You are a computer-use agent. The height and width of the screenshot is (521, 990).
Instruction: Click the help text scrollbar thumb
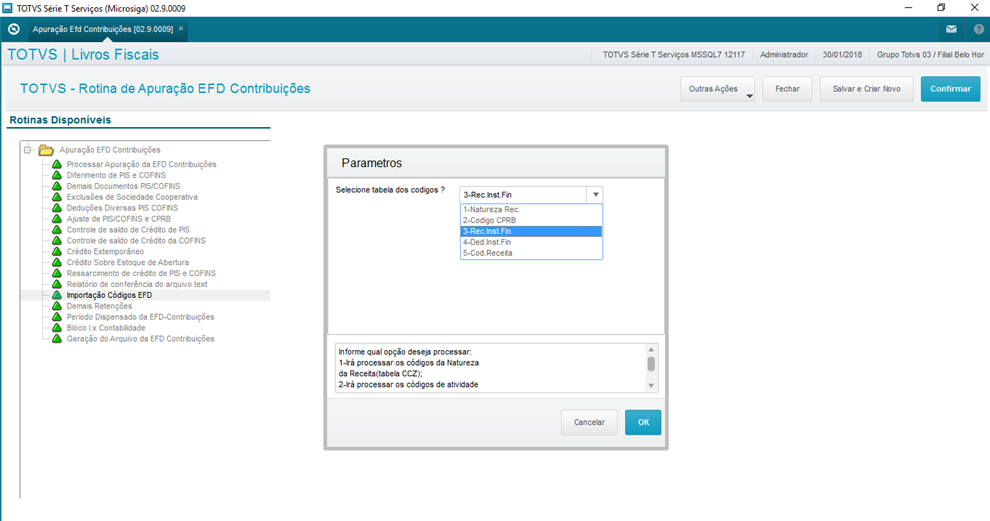[x=651, y=364]
